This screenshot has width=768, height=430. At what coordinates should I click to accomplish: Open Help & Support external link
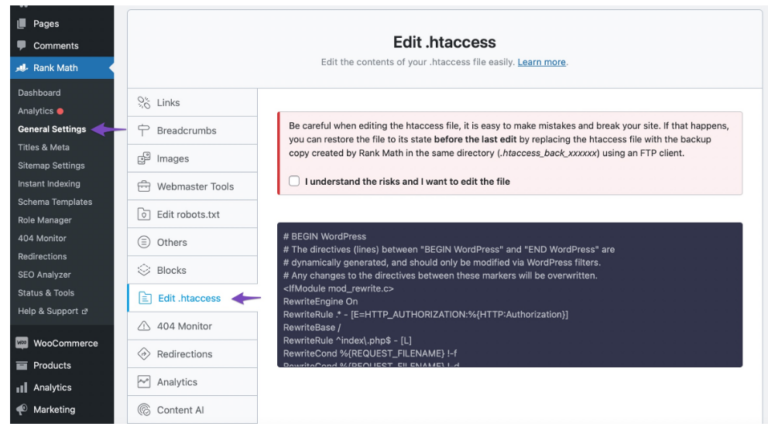52,311
